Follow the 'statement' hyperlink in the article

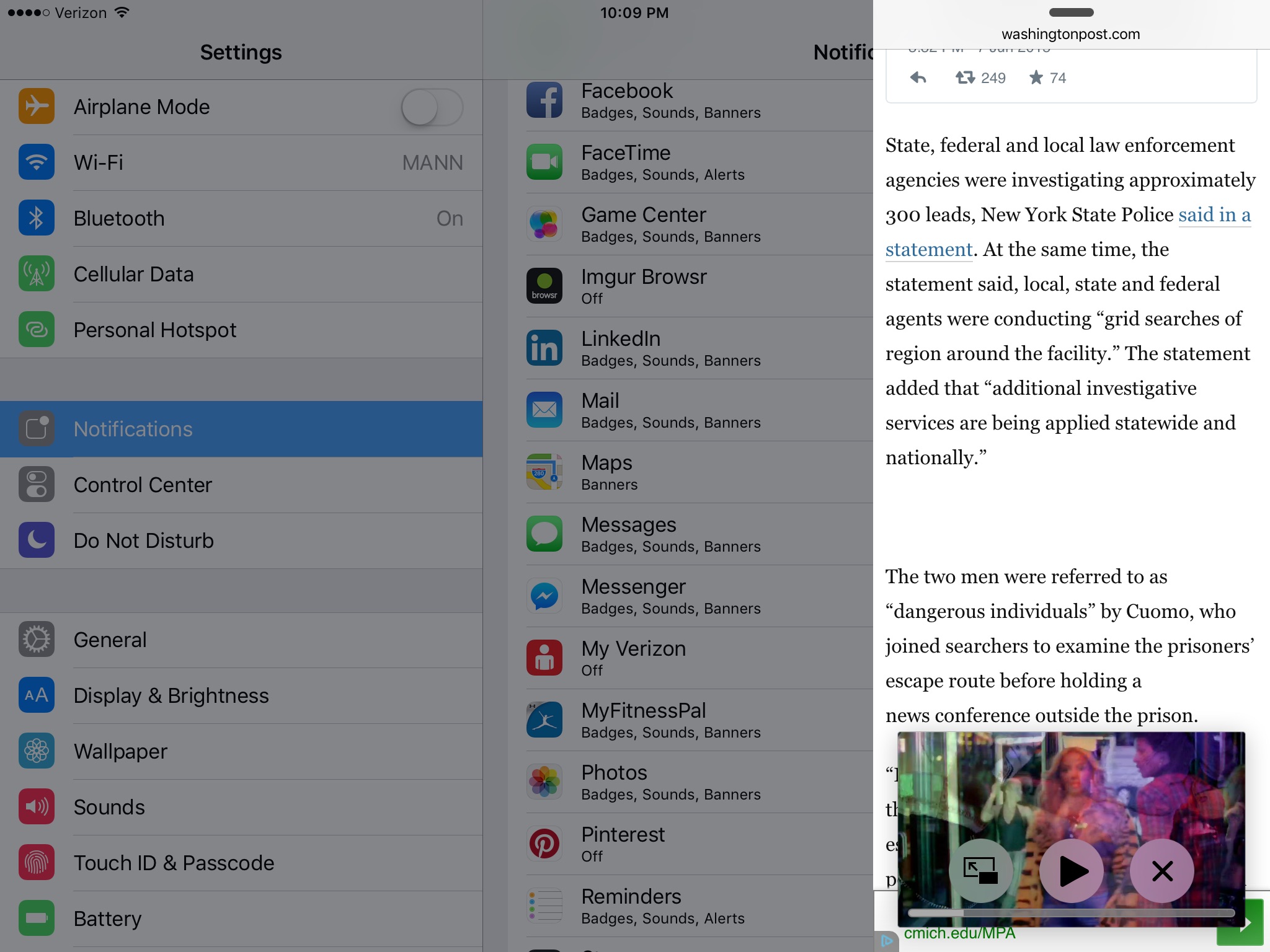929,250
